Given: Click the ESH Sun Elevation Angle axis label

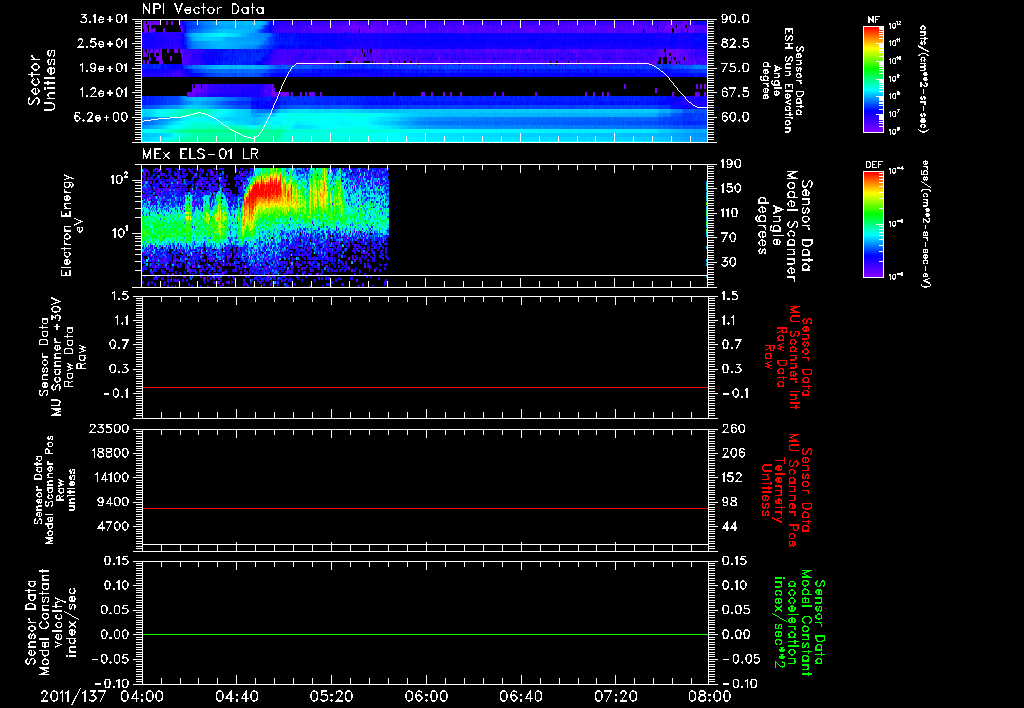Looking at the screenshot, I should coord(782,80).
